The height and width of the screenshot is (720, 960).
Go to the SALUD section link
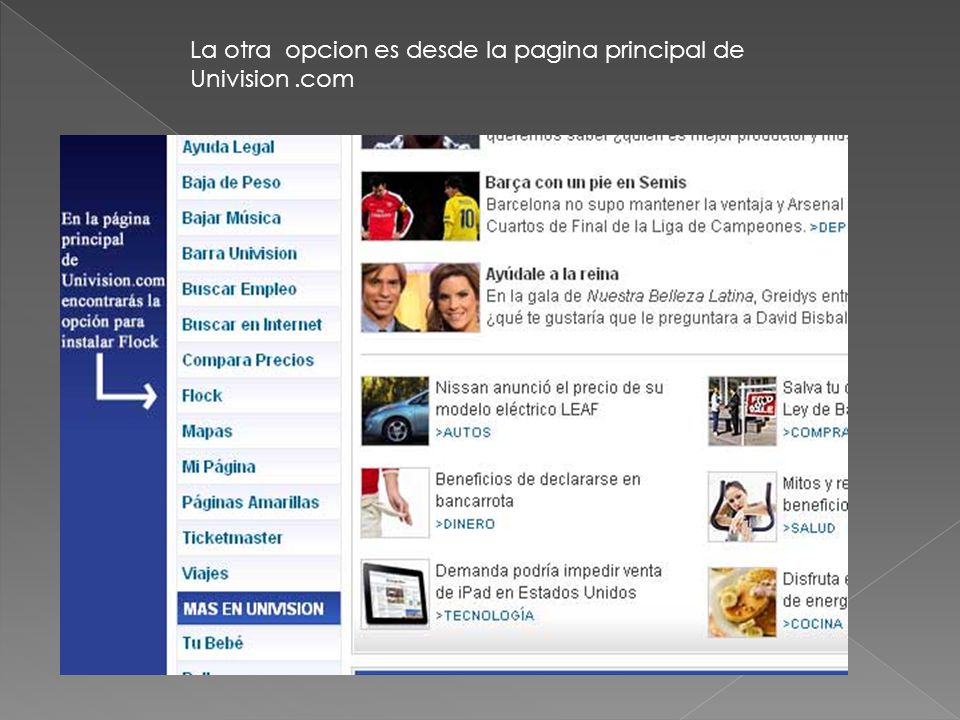coord(809,528)
